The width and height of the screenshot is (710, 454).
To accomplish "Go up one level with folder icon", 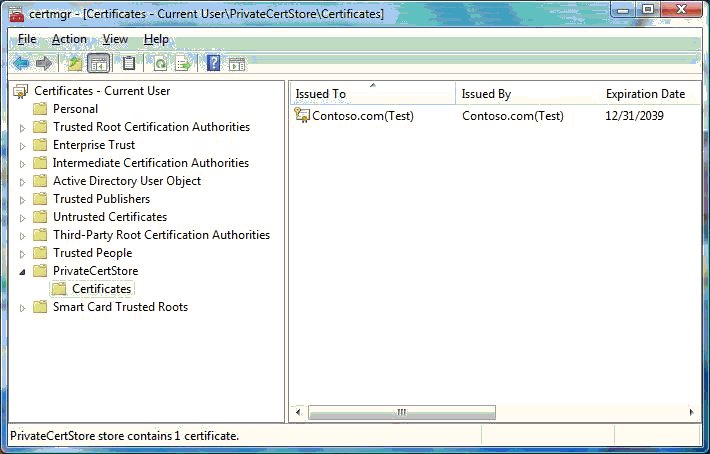I will point(75,63).
